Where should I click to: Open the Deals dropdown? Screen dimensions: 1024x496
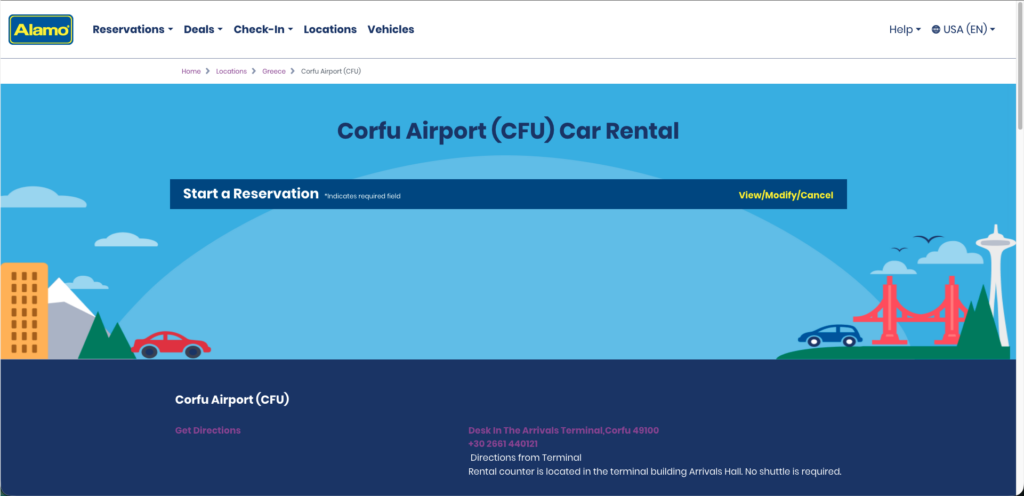203,30
